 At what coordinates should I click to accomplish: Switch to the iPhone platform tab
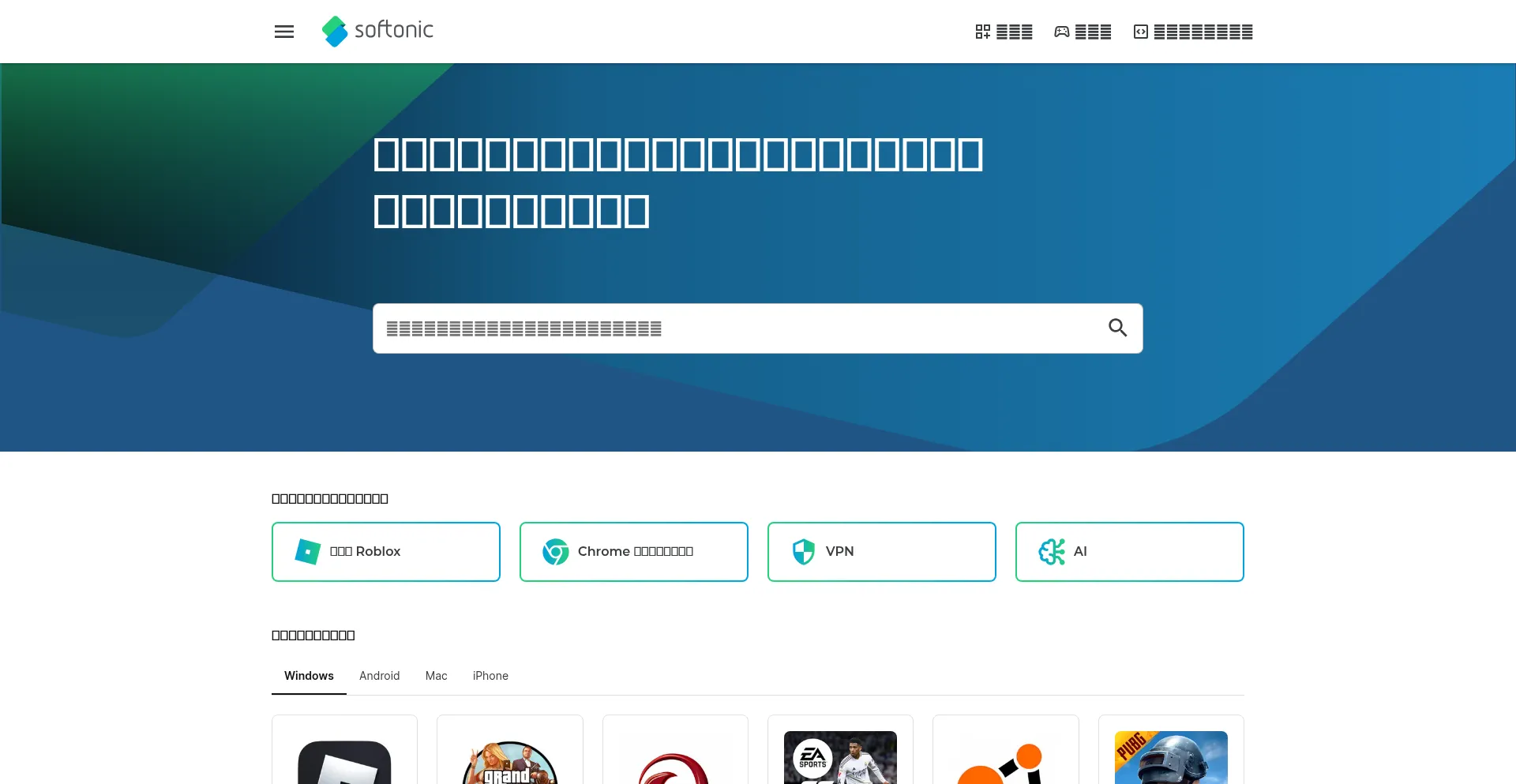coord(490,676)
